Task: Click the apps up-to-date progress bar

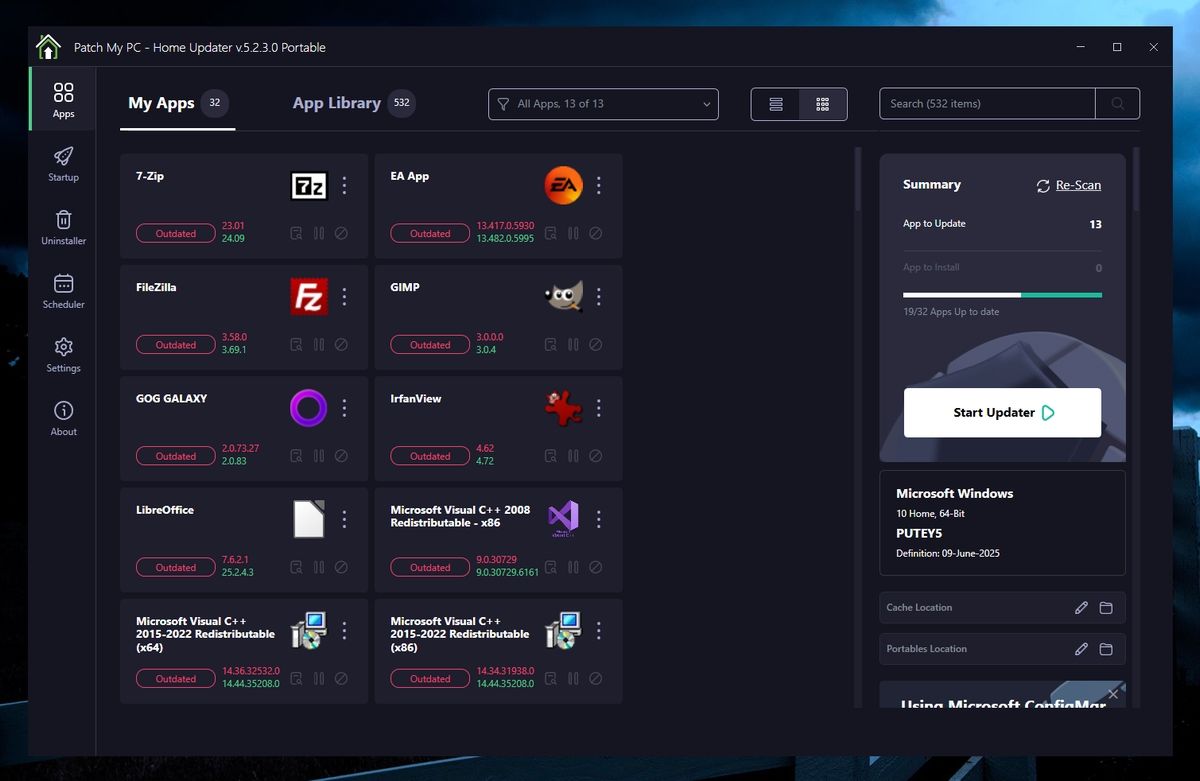Action: (x=1002, y=295)
